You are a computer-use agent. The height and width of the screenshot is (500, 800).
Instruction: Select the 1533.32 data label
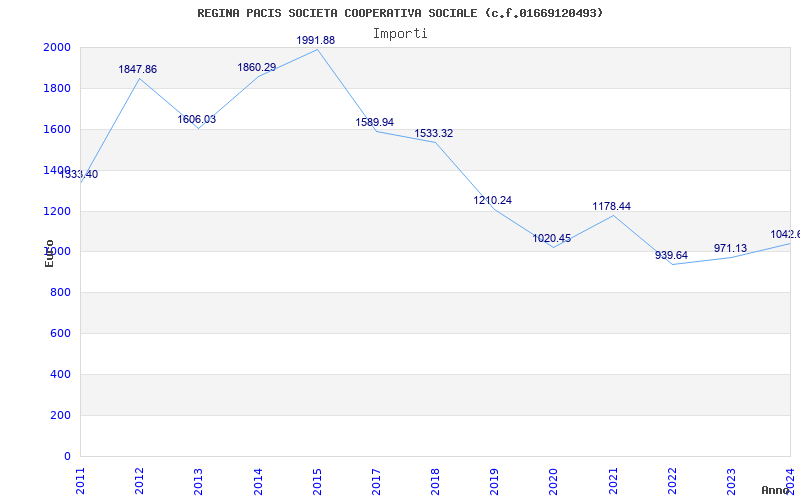coord(434,134)
